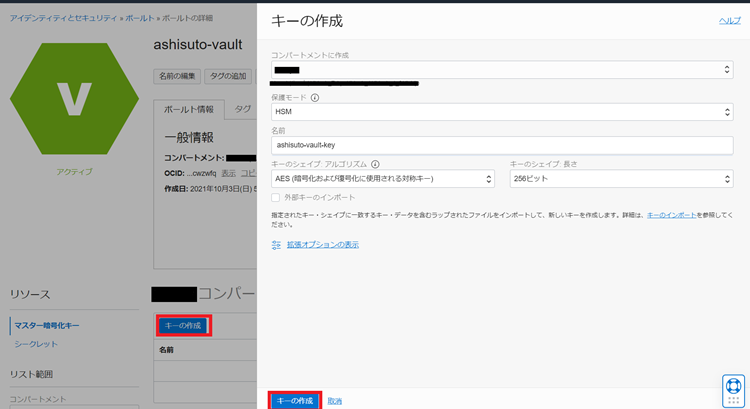This screenshot has width=750, height=409.
Task: Click the sliders icon for advanced options
Action: pos(277,244)
